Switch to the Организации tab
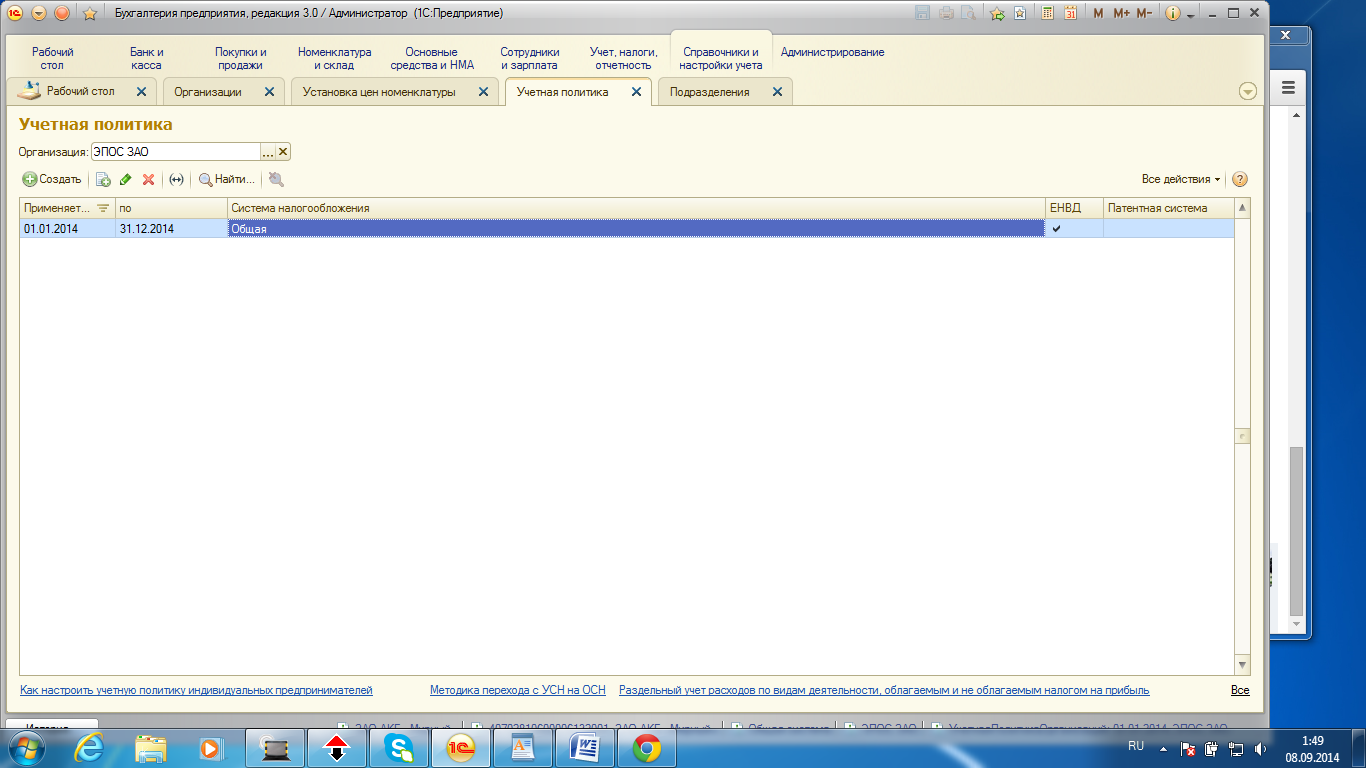The image size is (1366, 768). pos(208,92)
